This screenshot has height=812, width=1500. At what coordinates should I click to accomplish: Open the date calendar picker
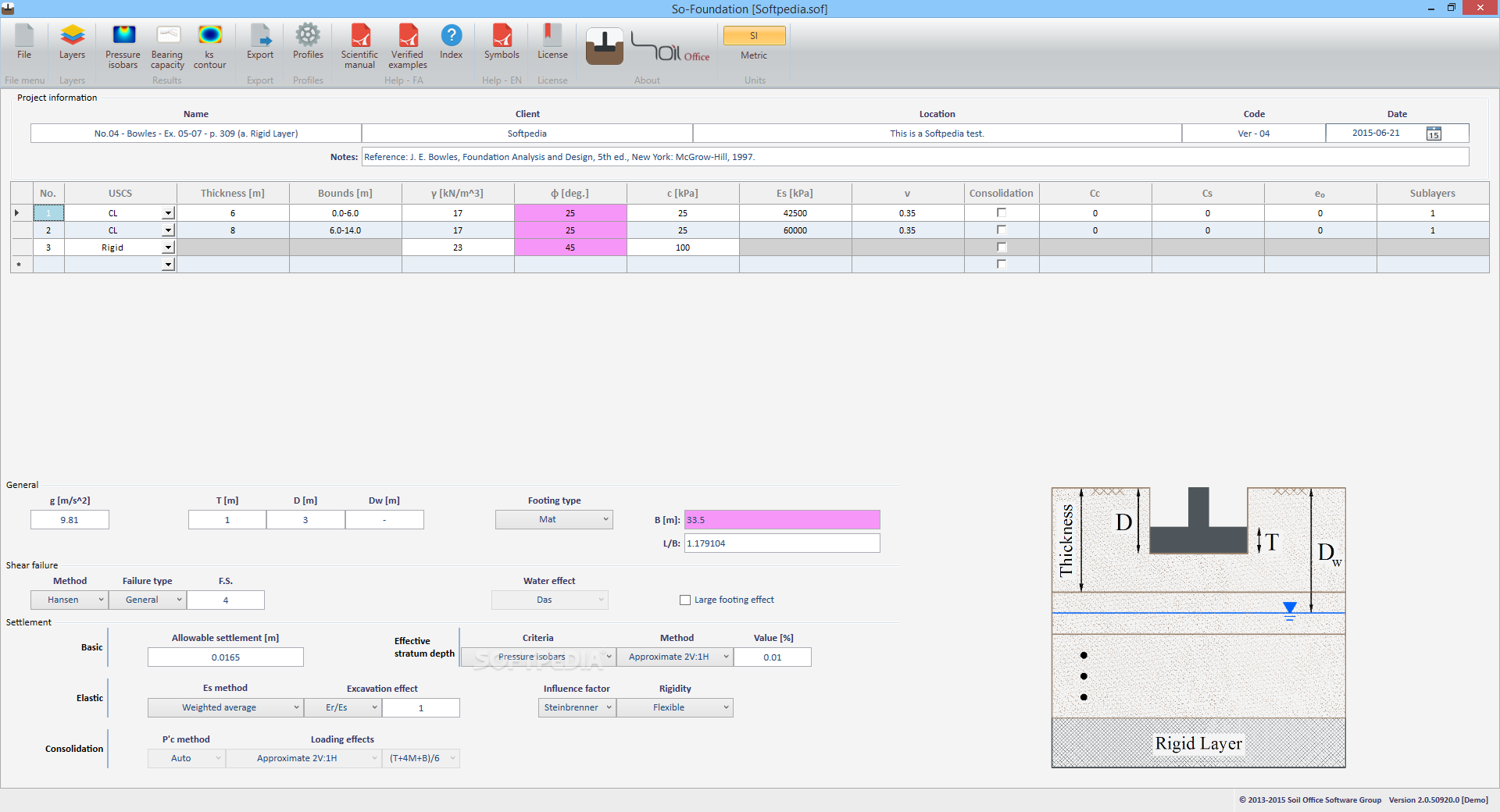(x=1434, y=134)
